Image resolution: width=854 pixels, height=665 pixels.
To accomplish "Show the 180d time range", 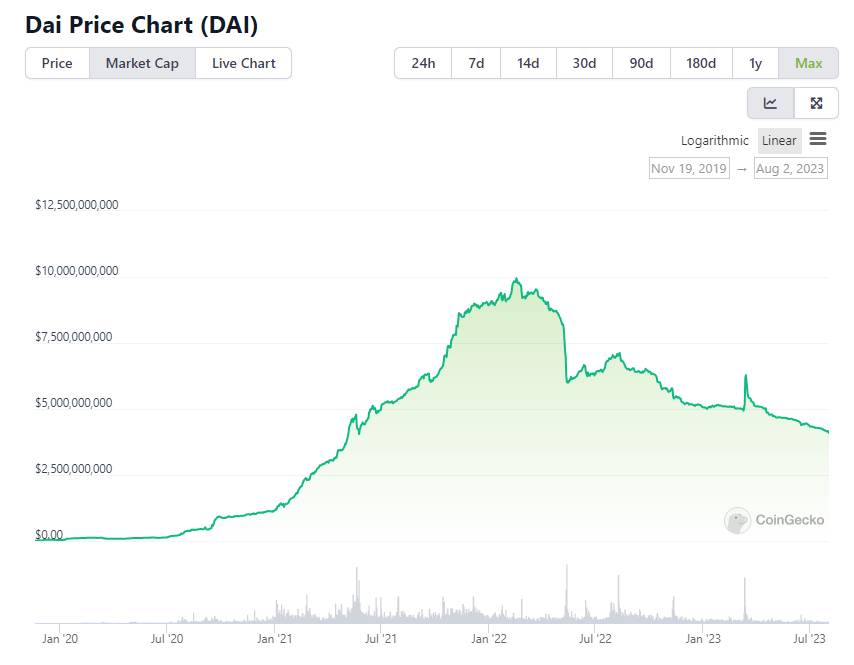I will click(x=701, y=63).
